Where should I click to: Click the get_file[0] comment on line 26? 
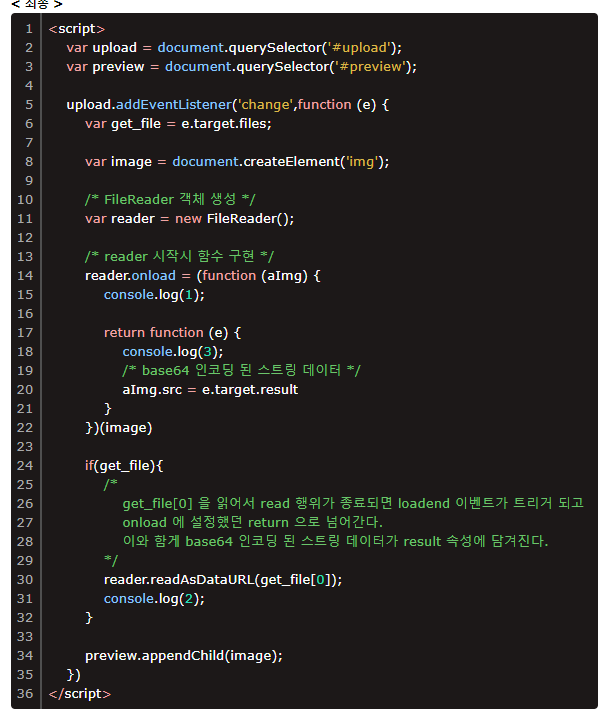[353, 504]
